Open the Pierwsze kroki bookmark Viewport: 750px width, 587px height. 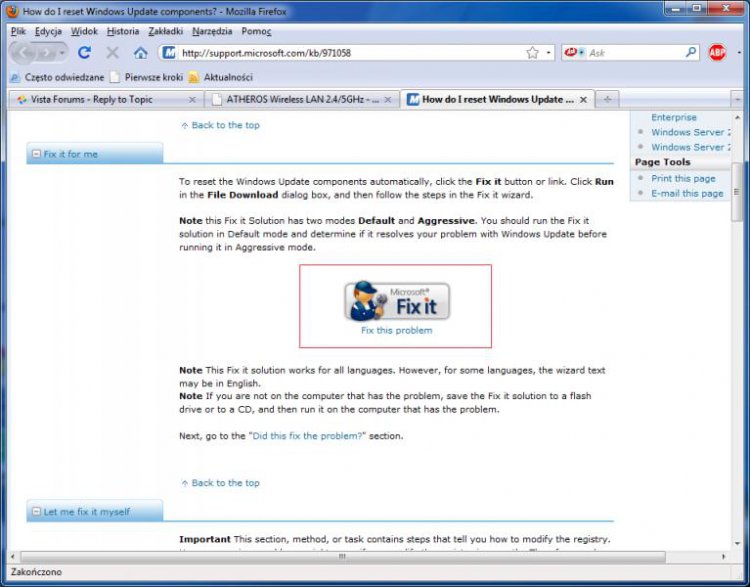click(146, 77)
